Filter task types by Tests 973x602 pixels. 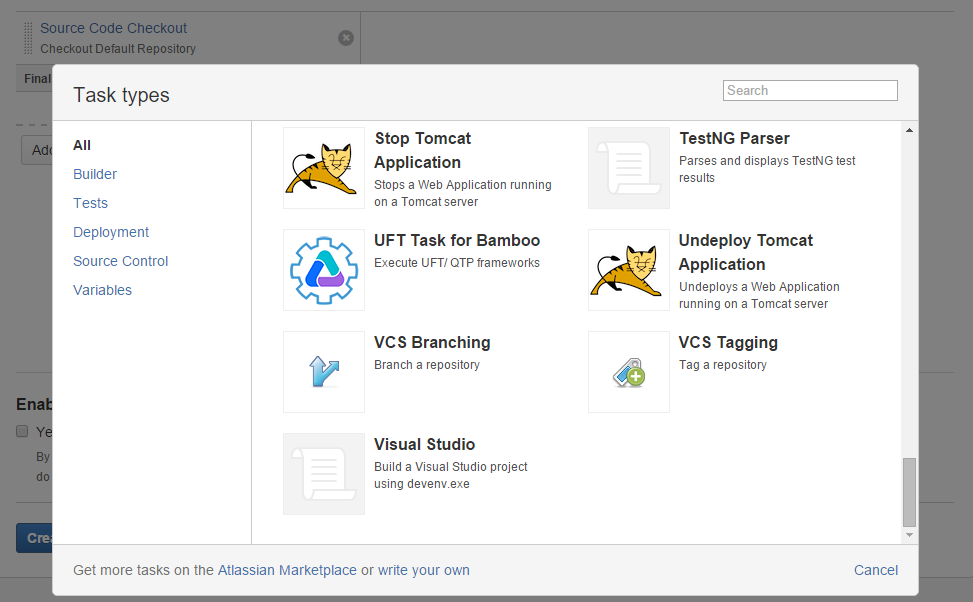(x=91, y=204)
